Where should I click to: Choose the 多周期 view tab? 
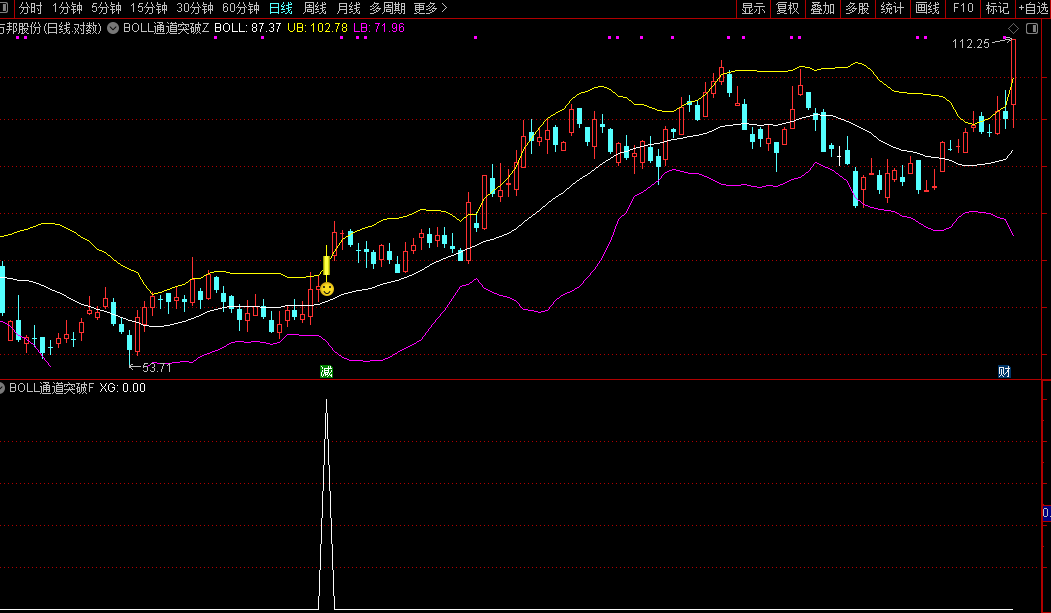387,8
